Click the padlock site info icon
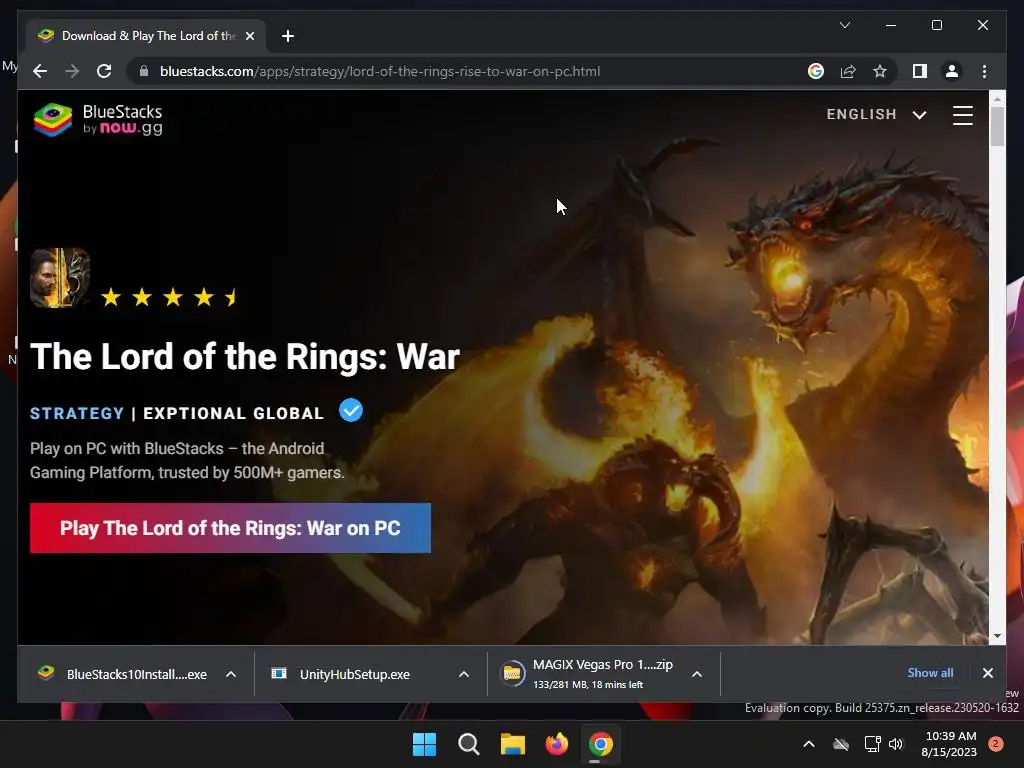1024x768 pixels. pos(144,71)
